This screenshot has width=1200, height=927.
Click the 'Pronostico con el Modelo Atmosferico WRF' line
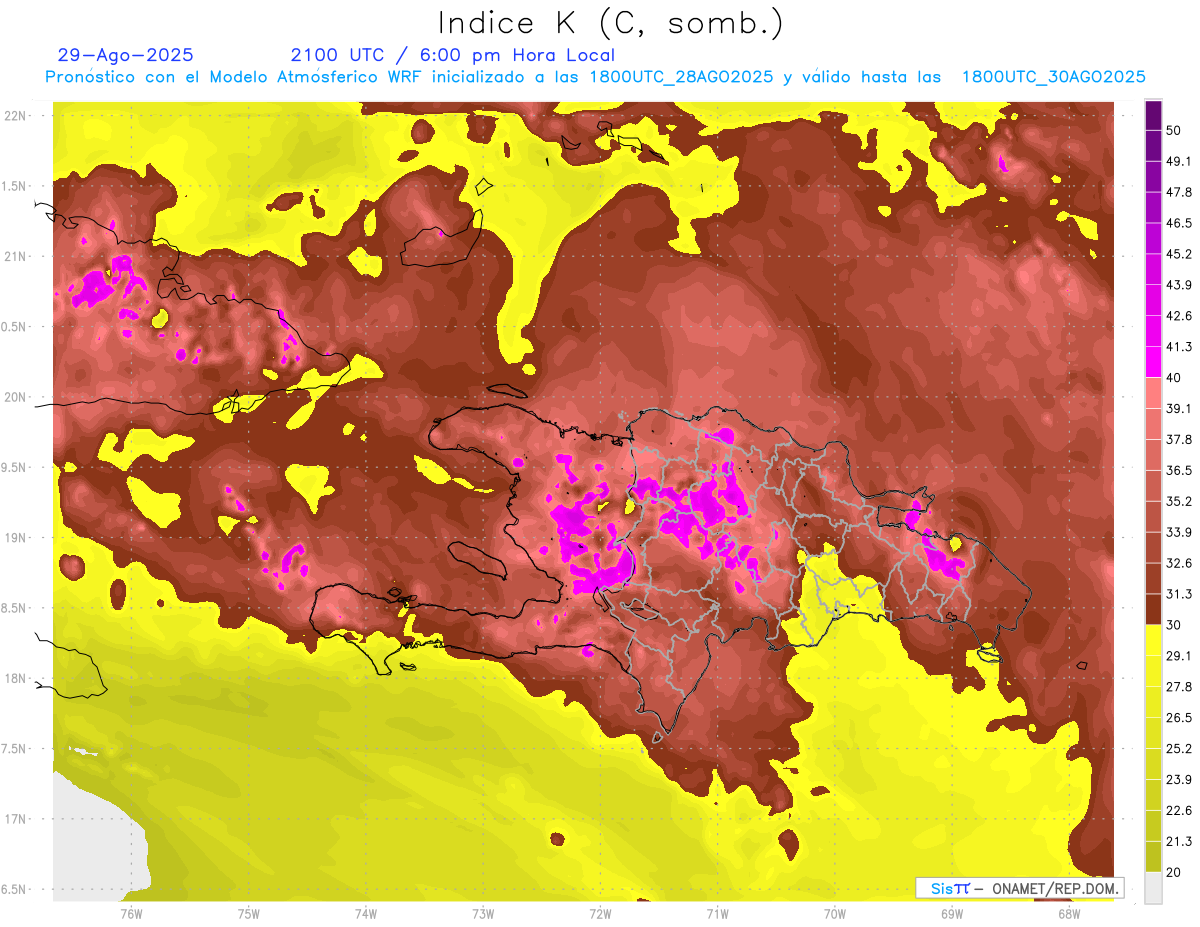(595, 77)
